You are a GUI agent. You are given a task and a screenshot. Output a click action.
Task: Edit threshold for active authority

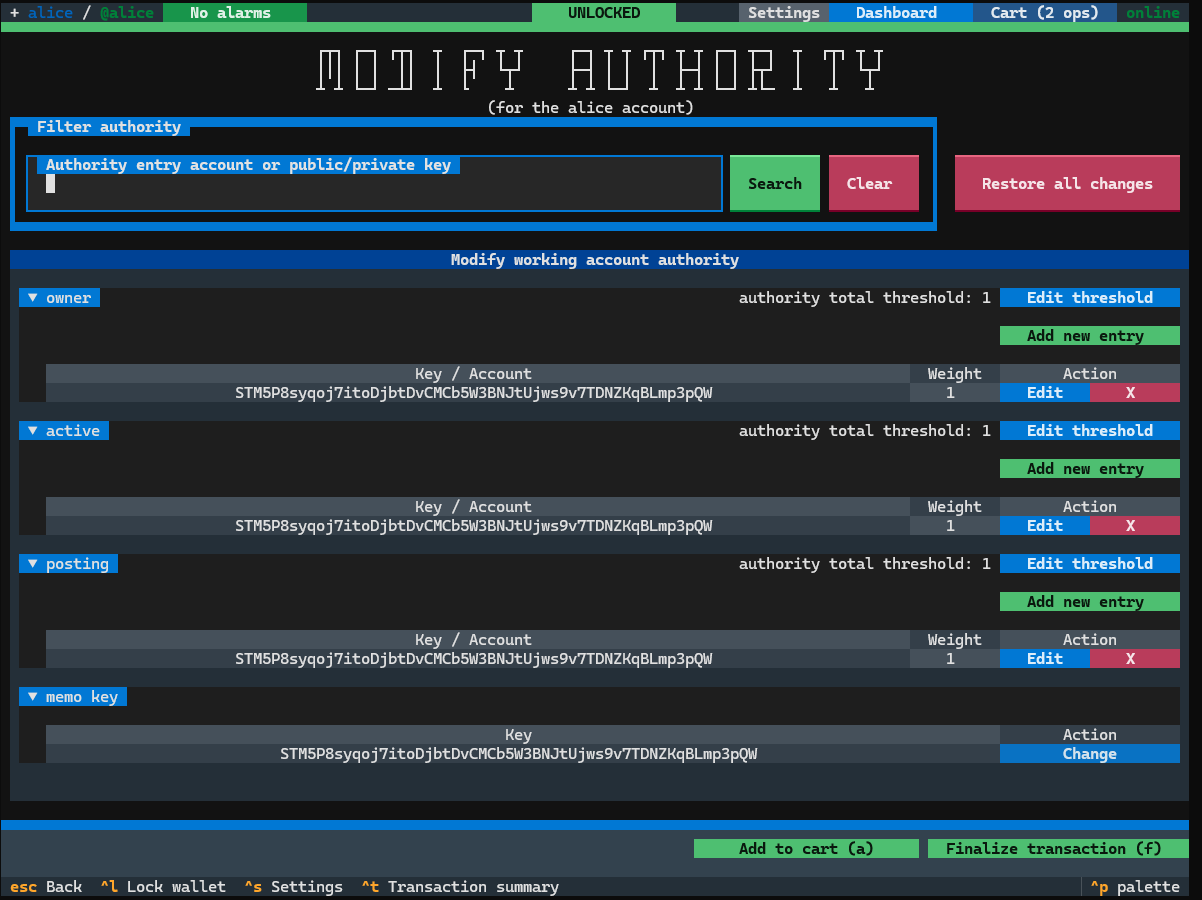(1090, 431)
